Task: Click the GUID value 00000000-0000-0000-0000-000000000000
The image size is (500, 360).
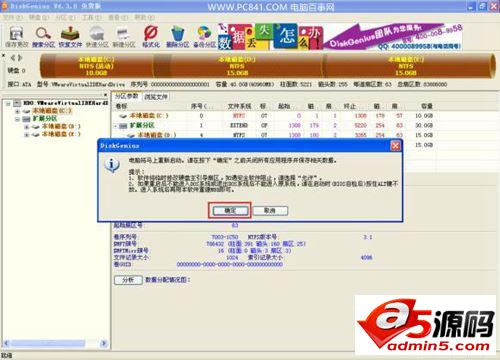Action: pyautogui.click(x=230, y=264)
